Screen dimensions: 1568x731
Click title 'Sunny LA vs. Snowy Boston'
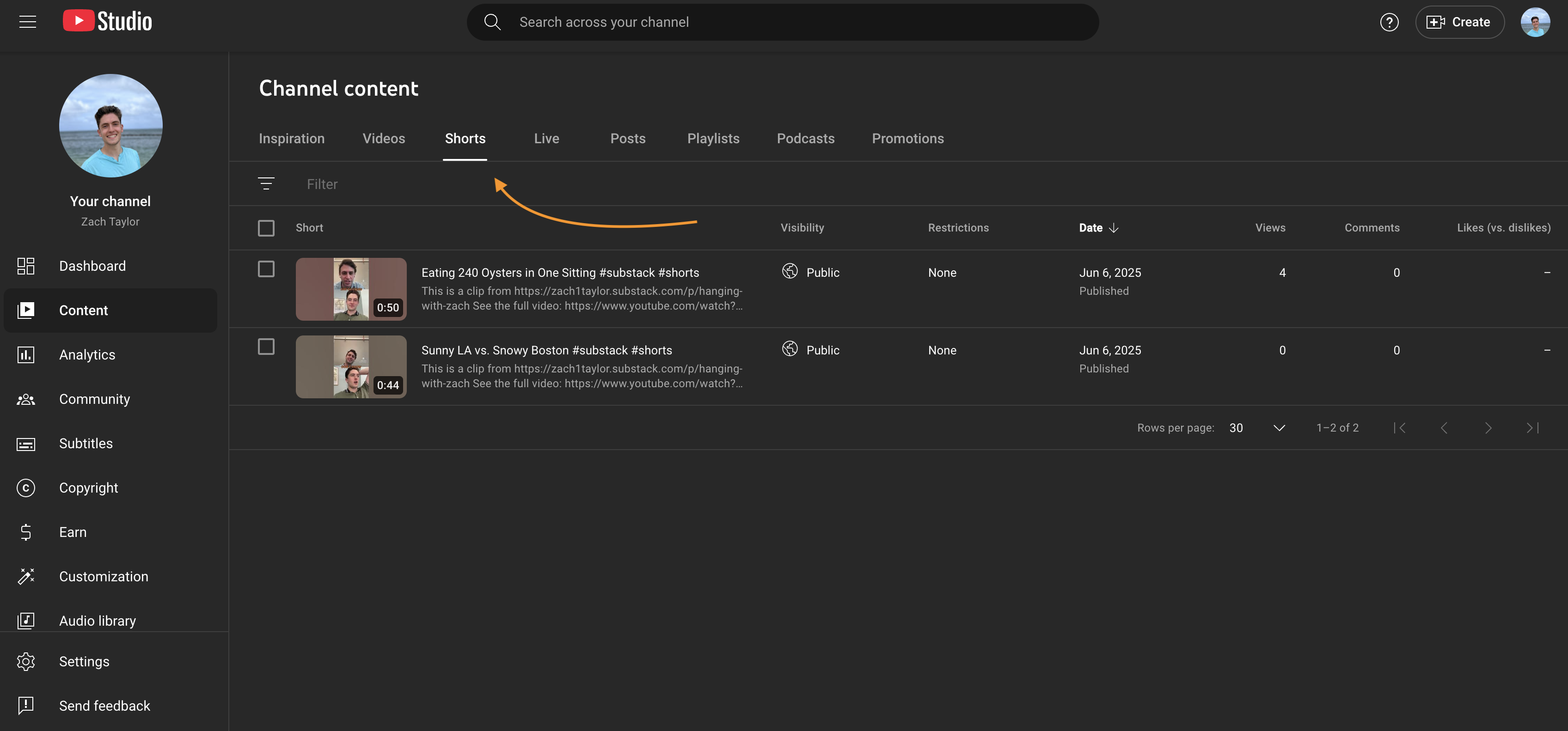coord(546,350)
